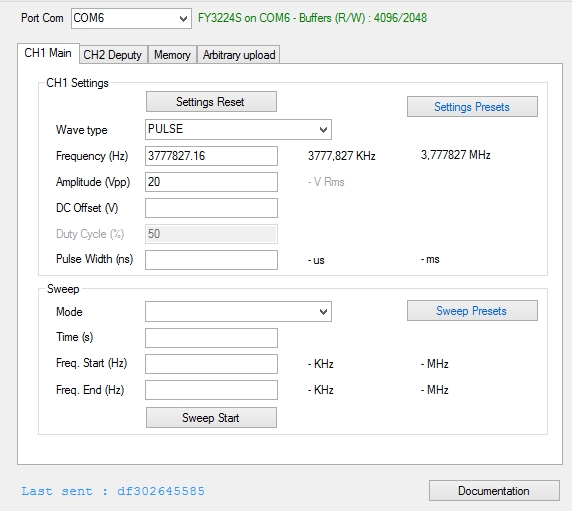Open Settings Presets
The image size is (572, 511).
pyautogui.click(x=472, y=107)
